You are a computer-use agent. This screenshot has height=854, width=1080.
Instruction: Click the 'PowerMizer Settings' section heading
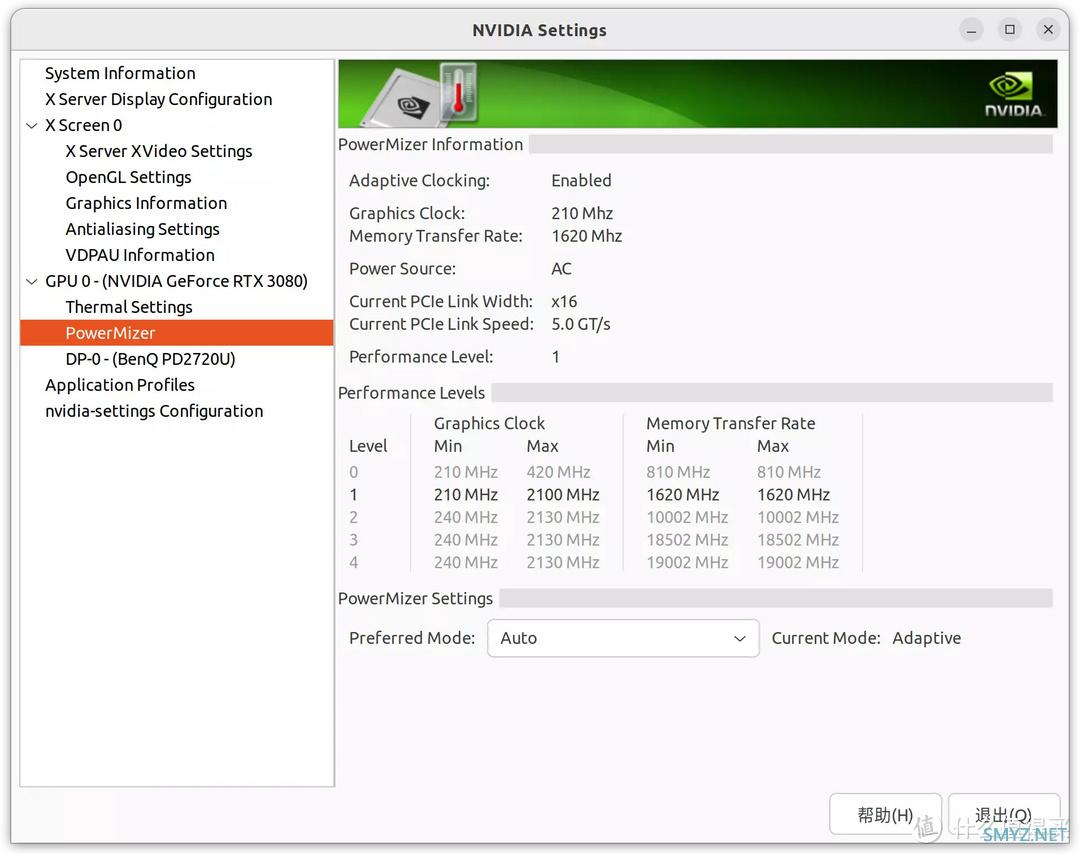point(415,598)
